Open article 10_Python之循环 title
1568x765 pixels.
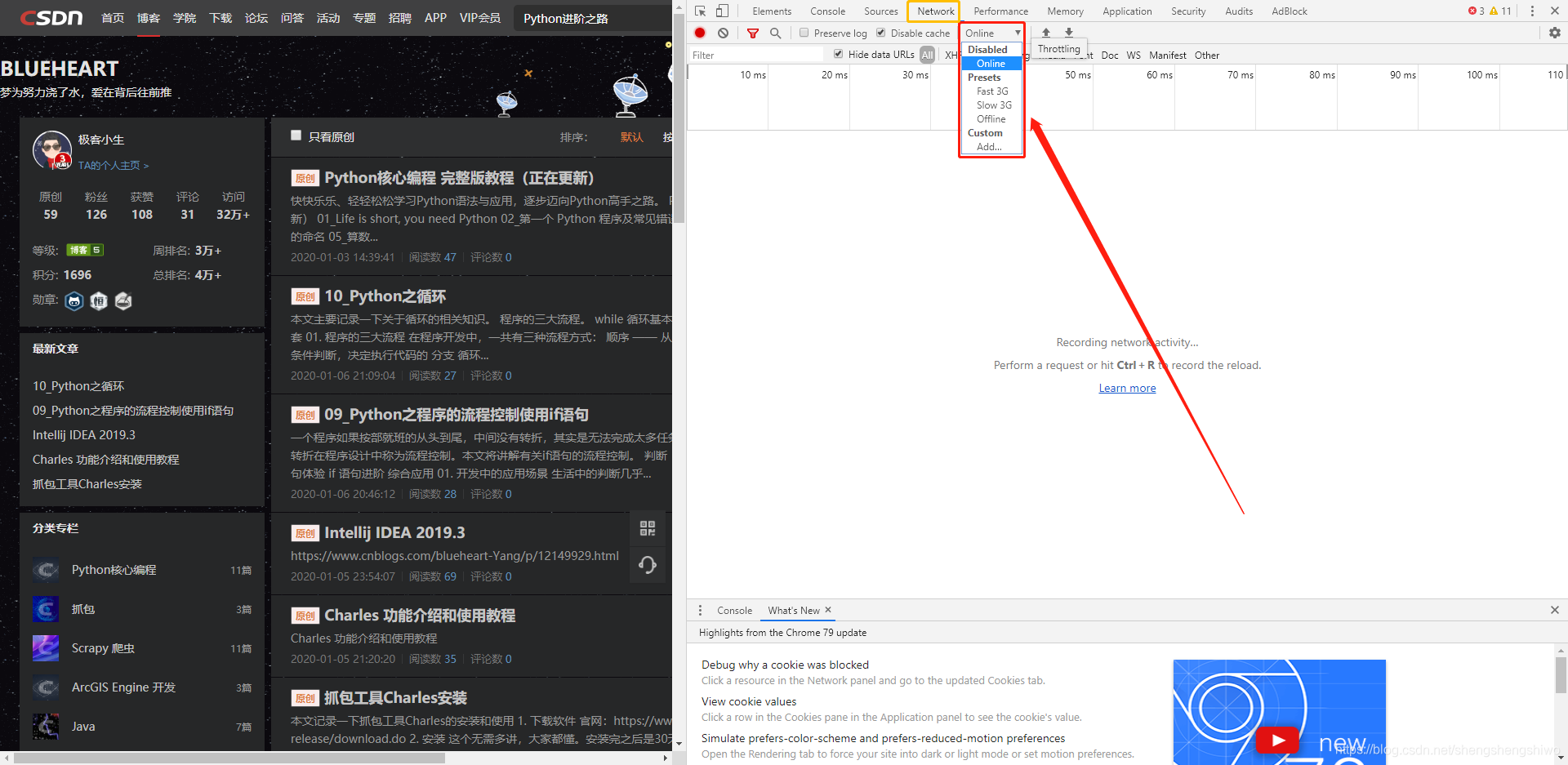tap(385, 296)
